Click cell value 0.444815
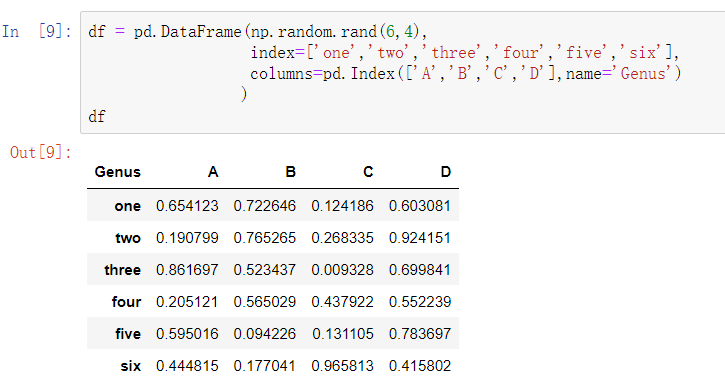The width and height of the screenshot is (725, 379). [x=187, y=366]
